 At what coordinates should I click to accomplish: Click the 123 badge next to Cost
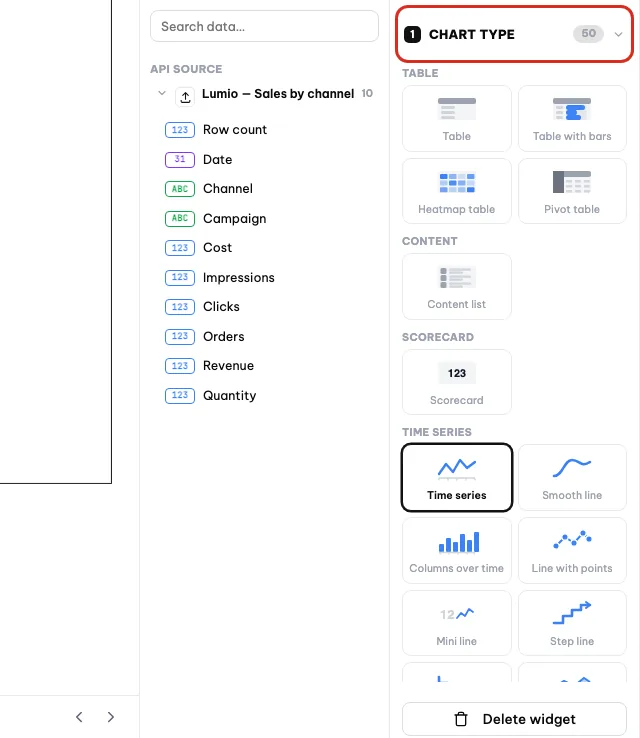tap(180, 248)
